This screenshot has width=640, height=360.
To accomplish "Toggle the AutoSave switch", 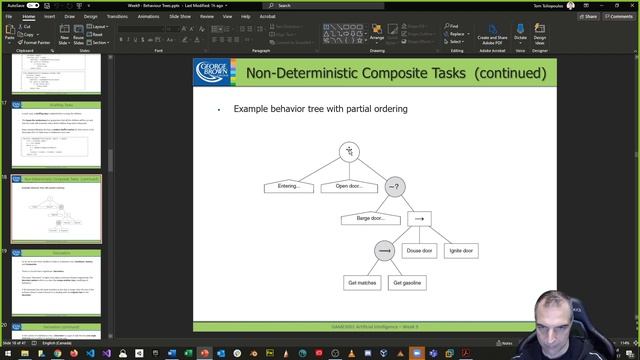I will (x=33, y=6).
